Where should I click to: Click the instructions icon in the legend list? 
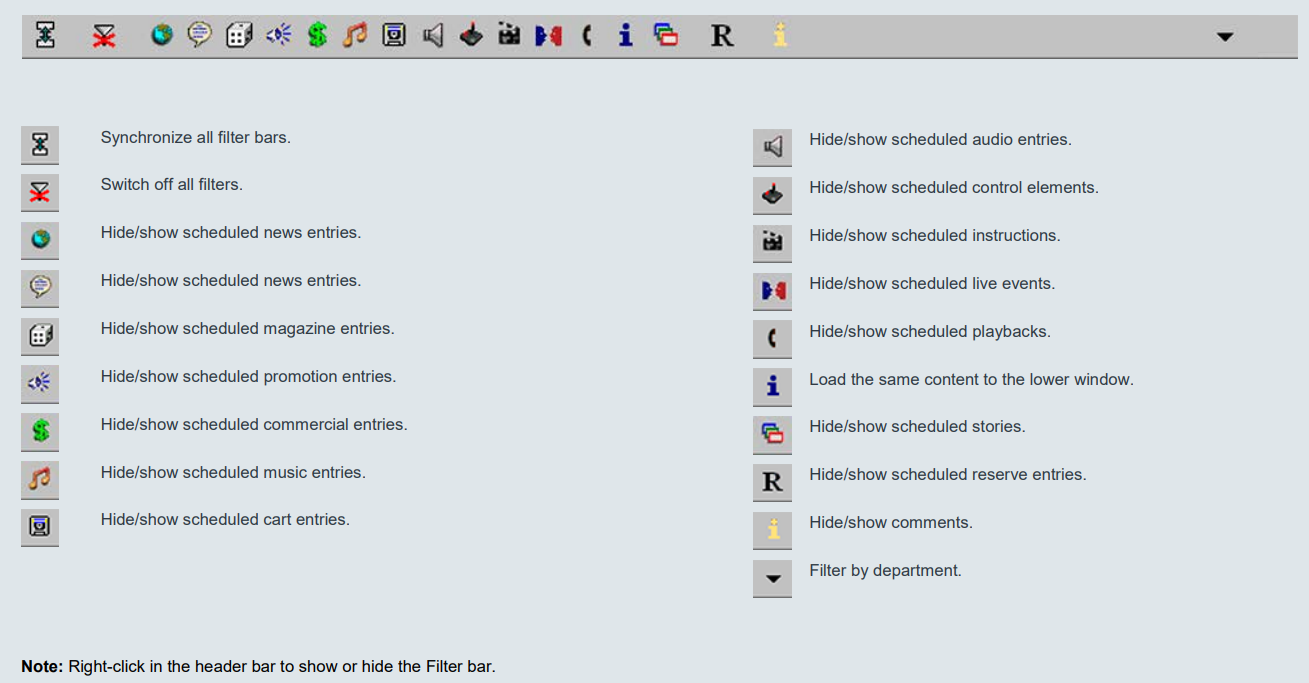[x=772, y=243]
